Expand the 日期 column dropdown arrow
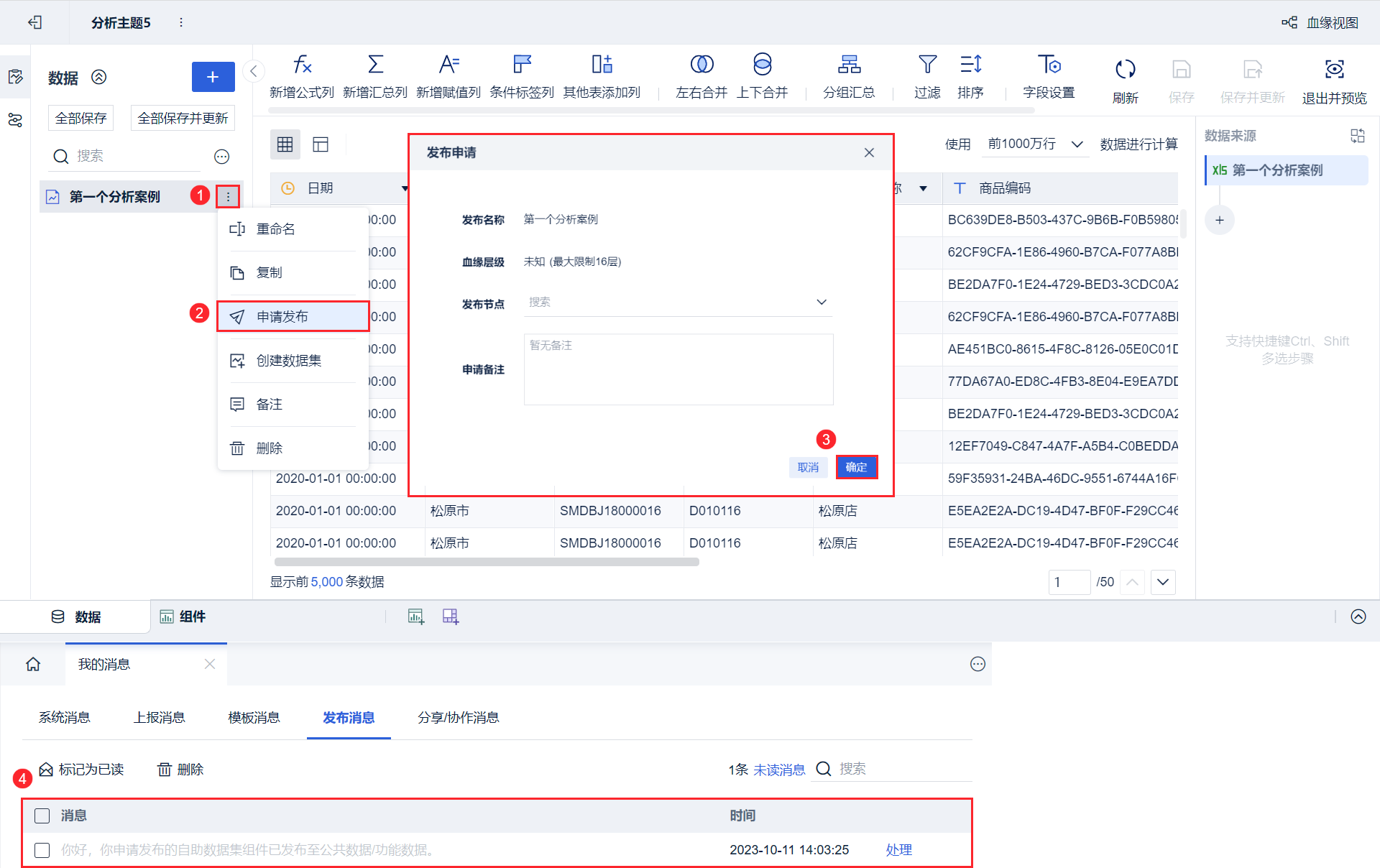The image size is (1380, 868). click(x=405, y=188)
